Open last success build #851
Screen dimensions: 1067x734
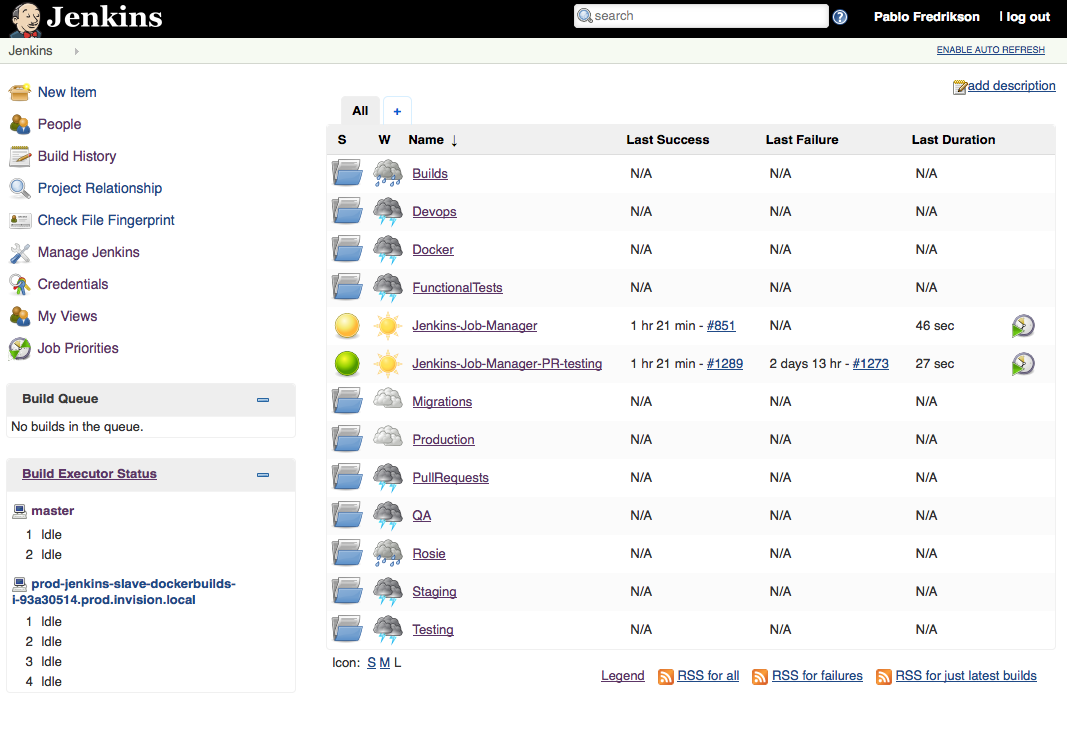click(721, 325)
